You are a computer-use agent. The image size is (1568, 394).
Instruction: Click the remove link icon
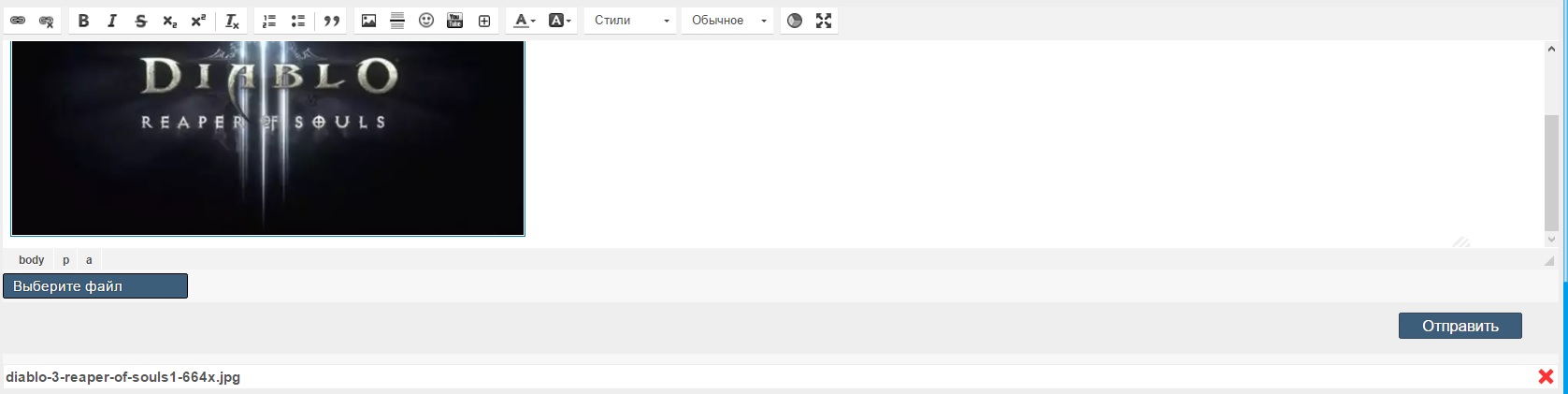pyautogui.click(x=46, y=21)
